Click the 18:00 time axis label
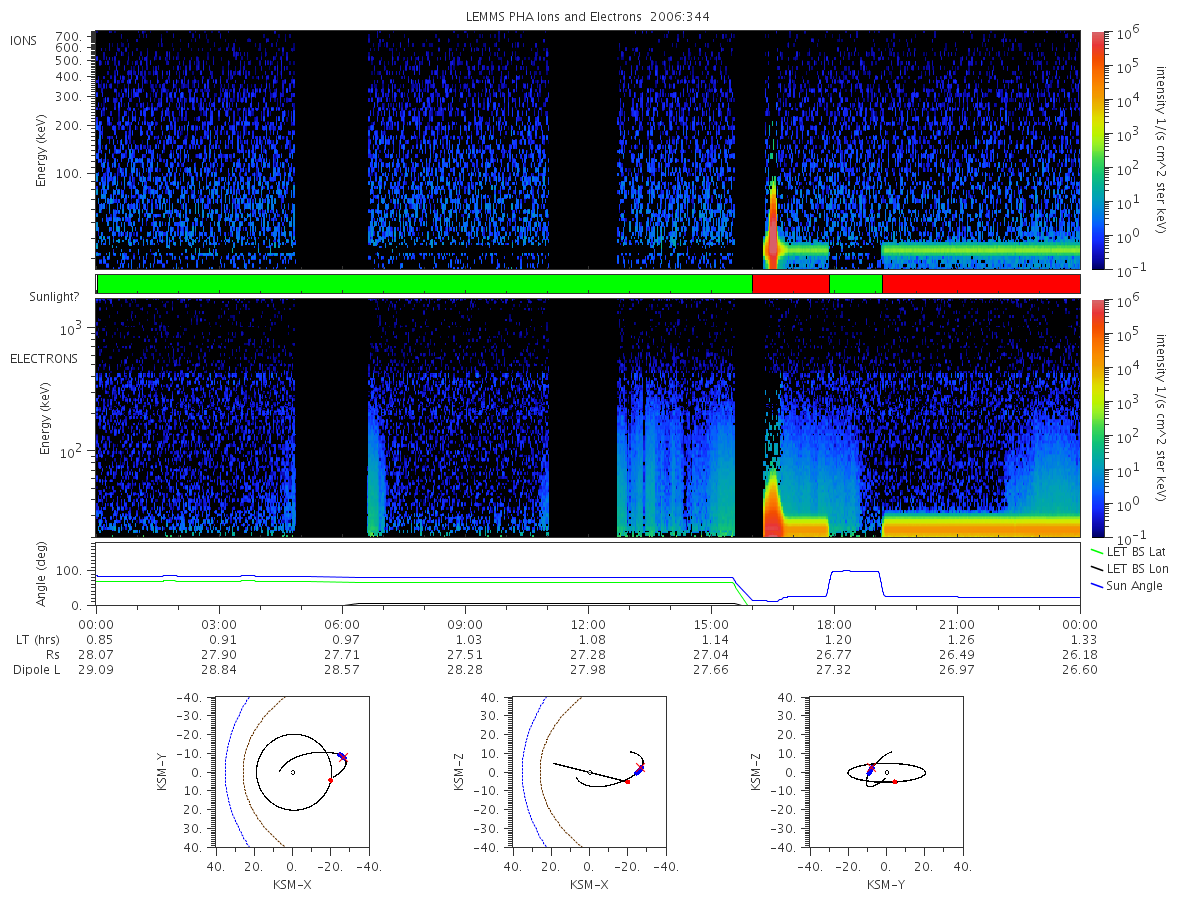This screenshot has height=900, width=1200. [834, 623]
